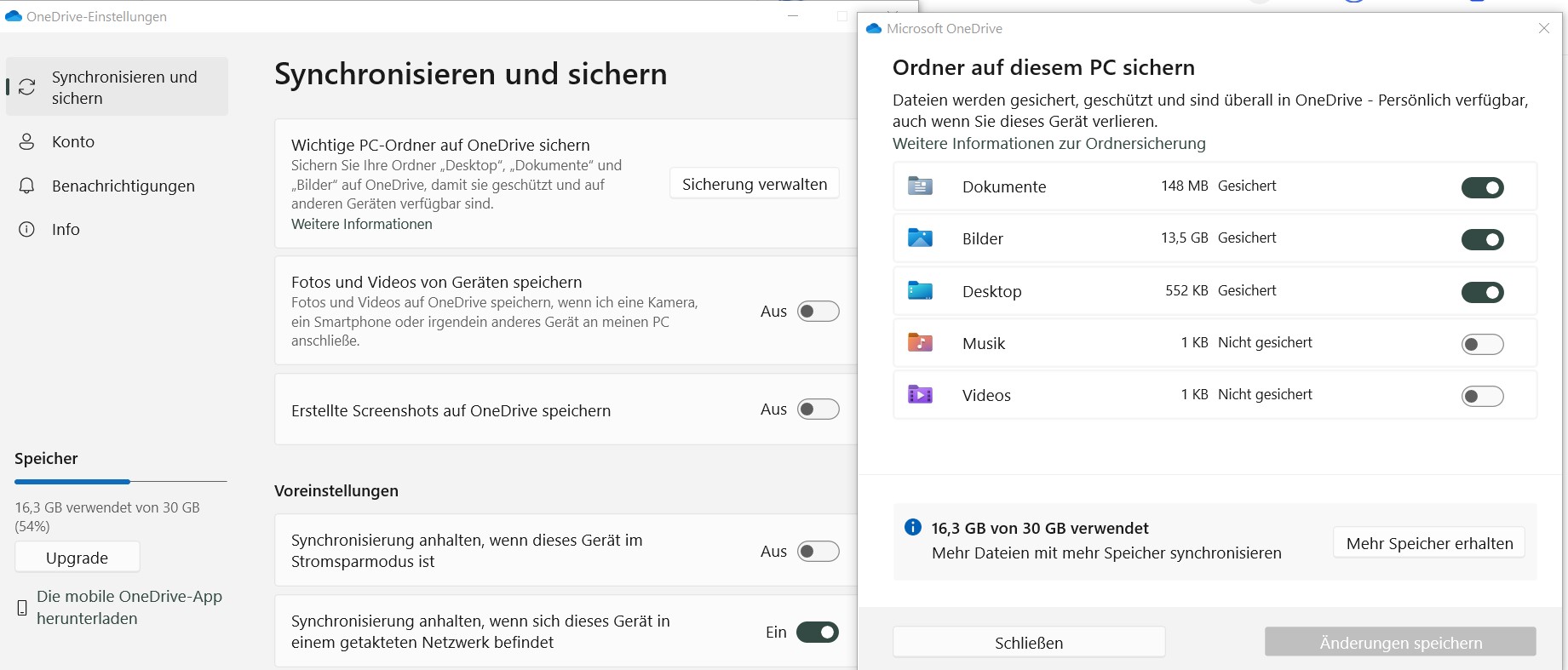This screenshot has width=1568, height=670.
Task: Disable backup toggle for Dokumente
Action: coord(1482,187)
